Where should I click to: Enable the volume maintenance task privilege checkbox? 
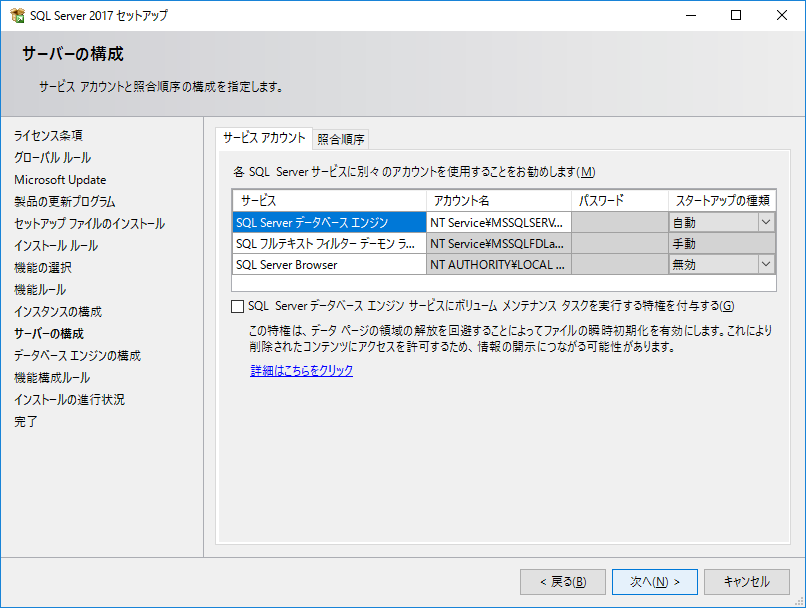[237, 306]
